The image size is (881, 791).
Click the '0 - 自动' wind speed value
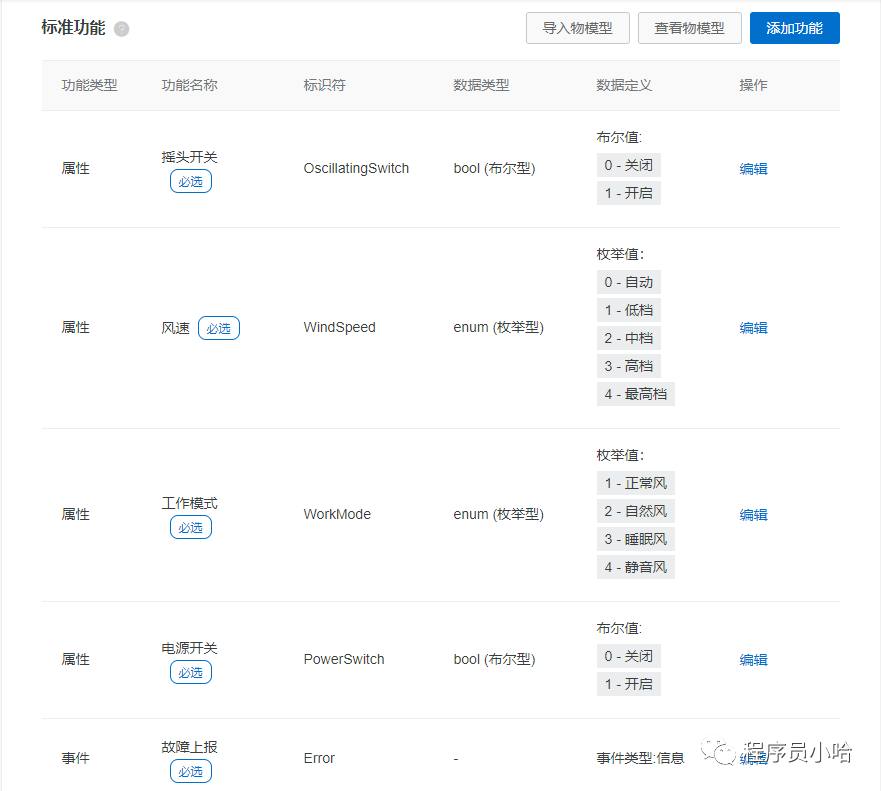(628, 282)
